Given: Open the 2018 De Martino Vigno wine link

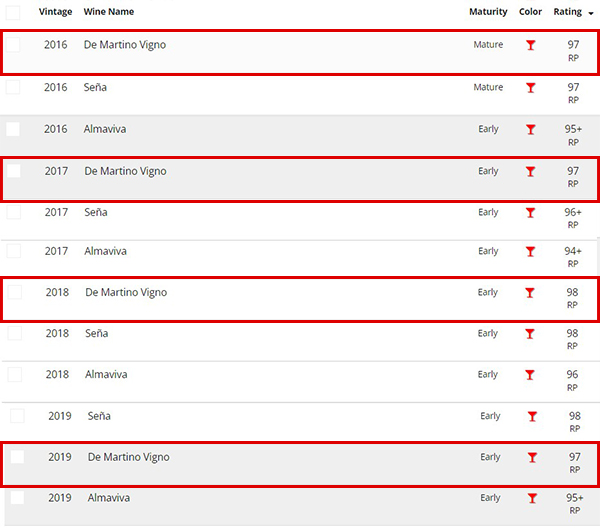Looking at the screenshot, I should coord(126,293).
